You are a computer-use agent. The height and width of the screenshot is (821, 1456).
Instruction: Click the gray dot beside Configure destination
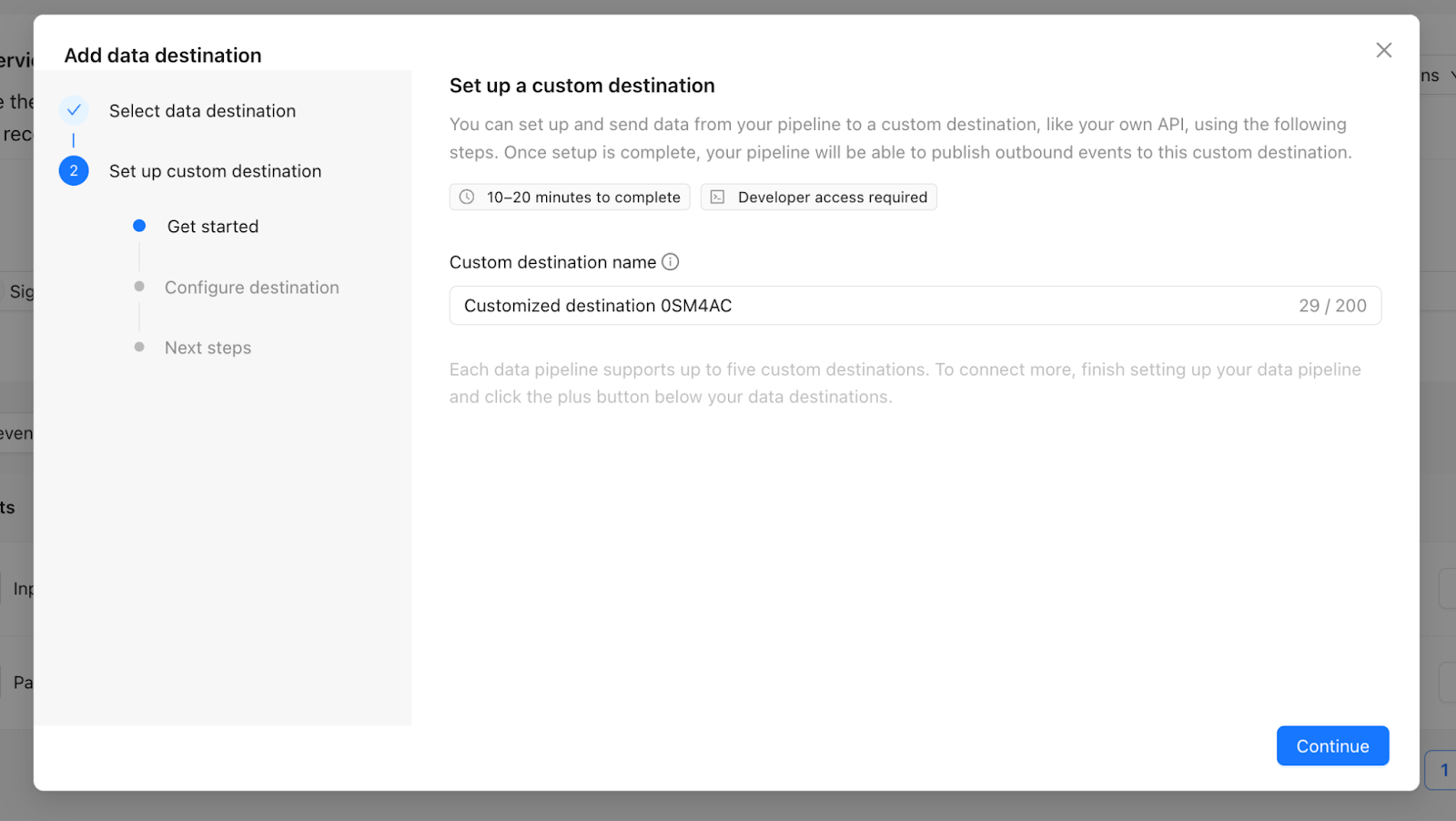pos(139,287)
